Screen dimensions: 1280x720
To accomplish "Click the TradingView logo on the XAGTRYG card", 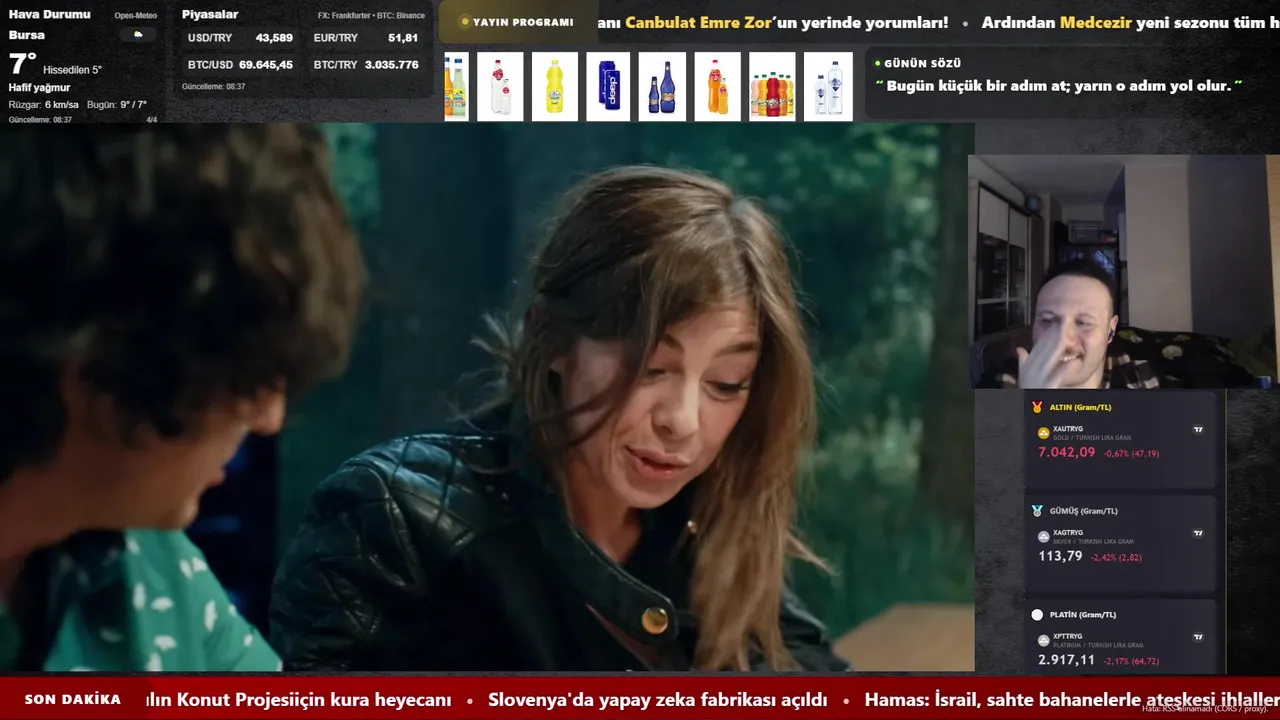I will coord(1198,533).
